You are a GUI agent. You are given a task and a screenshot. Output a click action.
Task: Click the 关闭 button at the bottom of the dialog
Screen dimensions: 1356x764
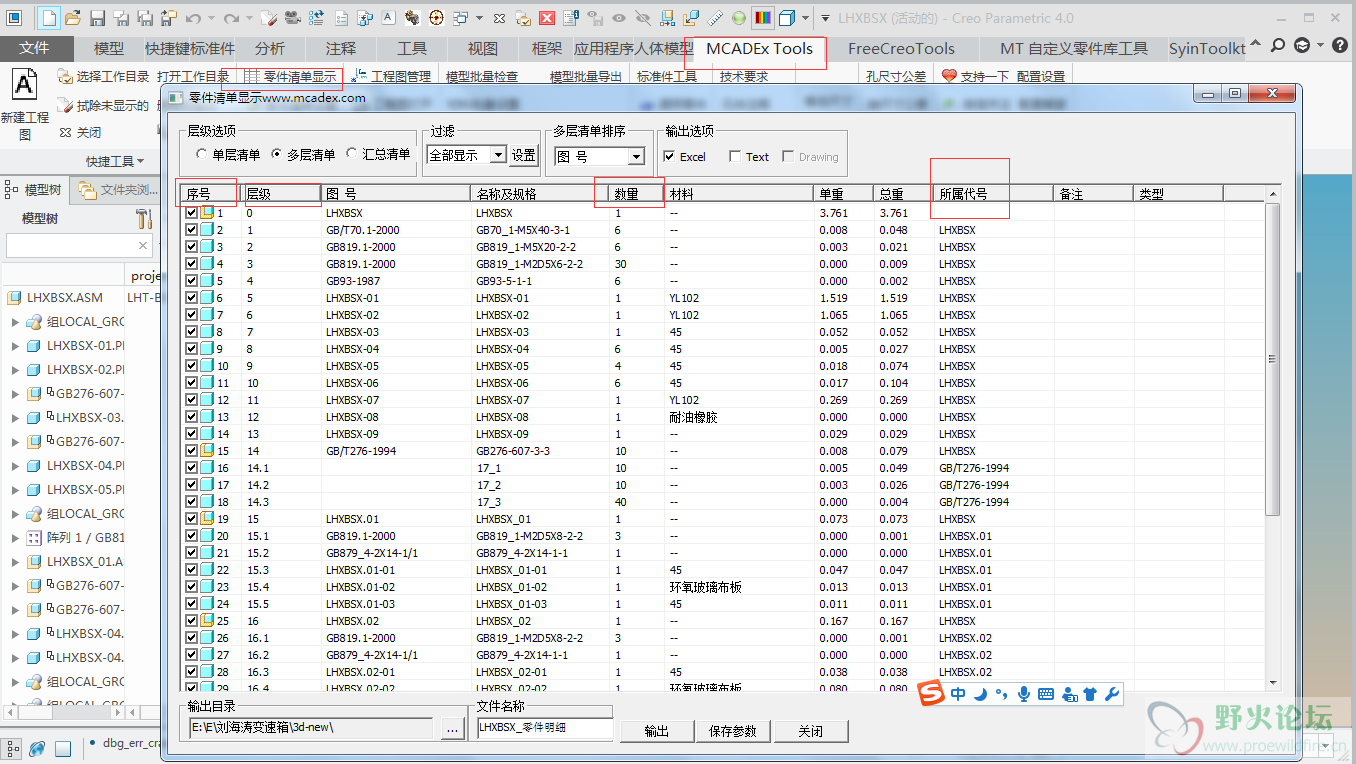pyautogui.click(x=811, y=731)
